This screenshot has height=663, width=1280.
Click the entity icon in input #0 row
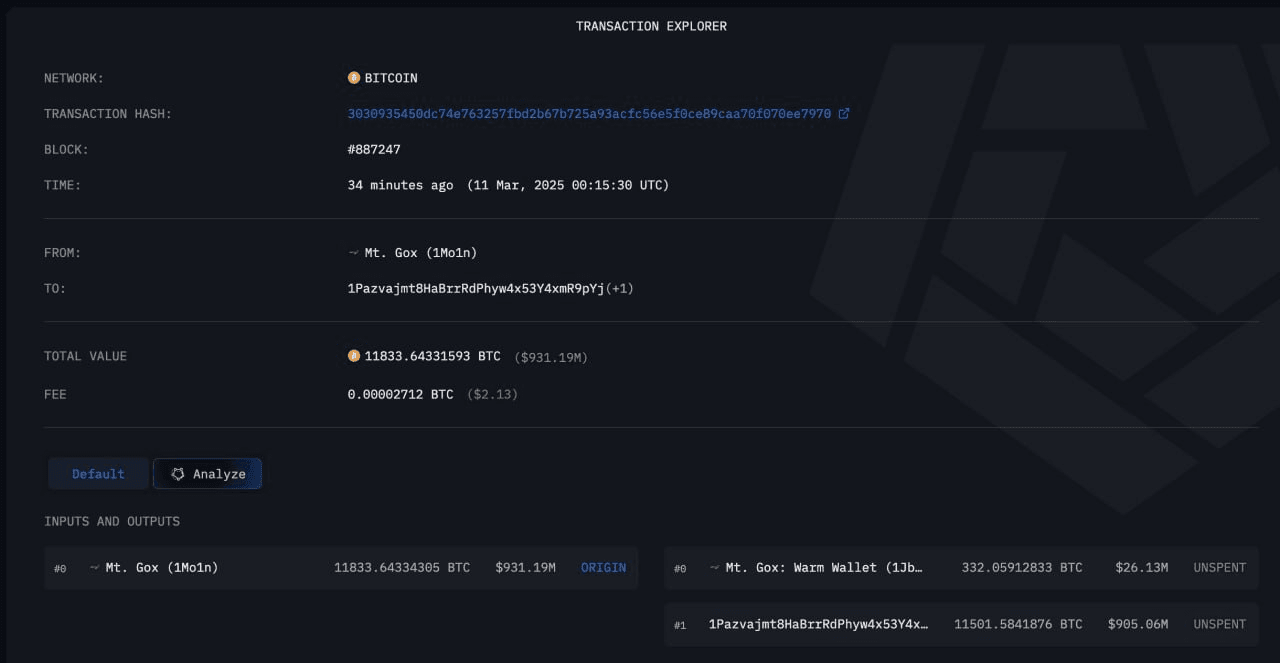coord(95,568)
